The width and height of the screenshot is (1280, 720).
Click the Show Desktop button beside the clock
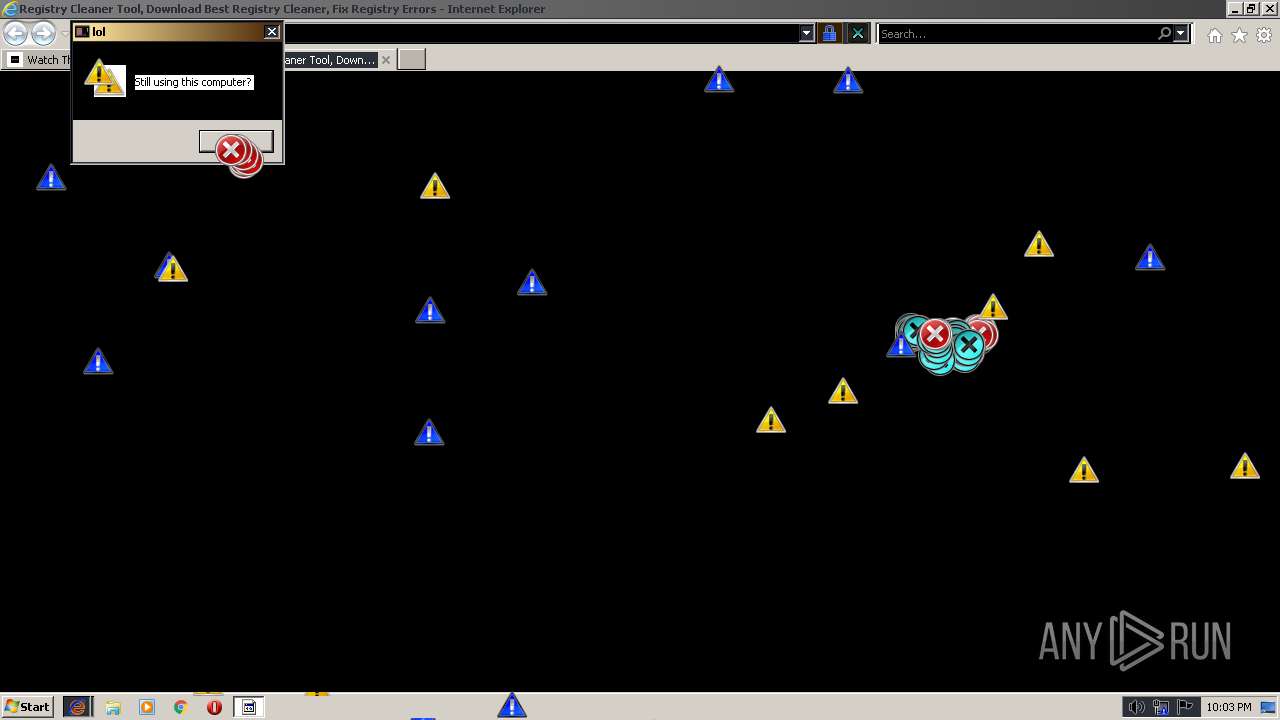click(x=1269, y=707)
